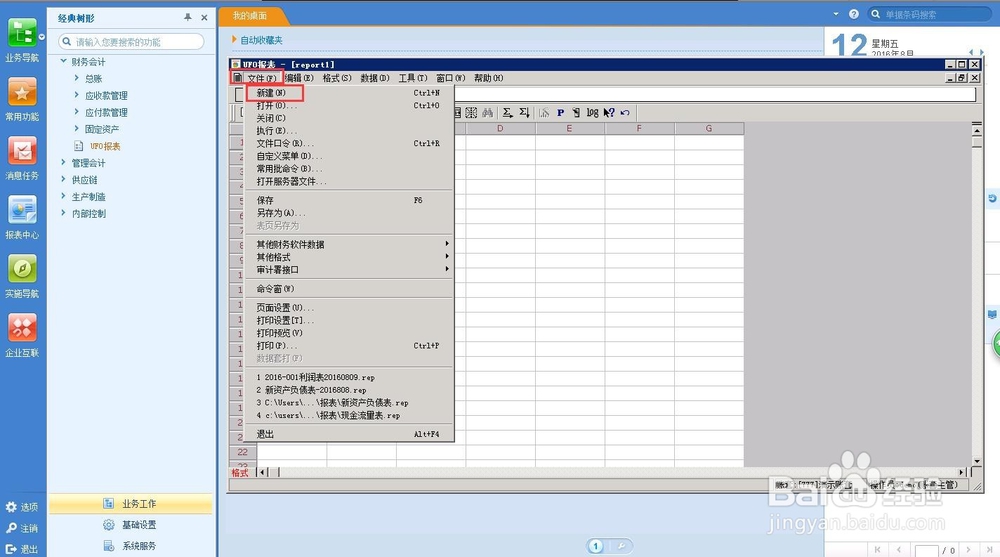
Task: Open the 文件 menu
Action: click(x=262, y=78)
